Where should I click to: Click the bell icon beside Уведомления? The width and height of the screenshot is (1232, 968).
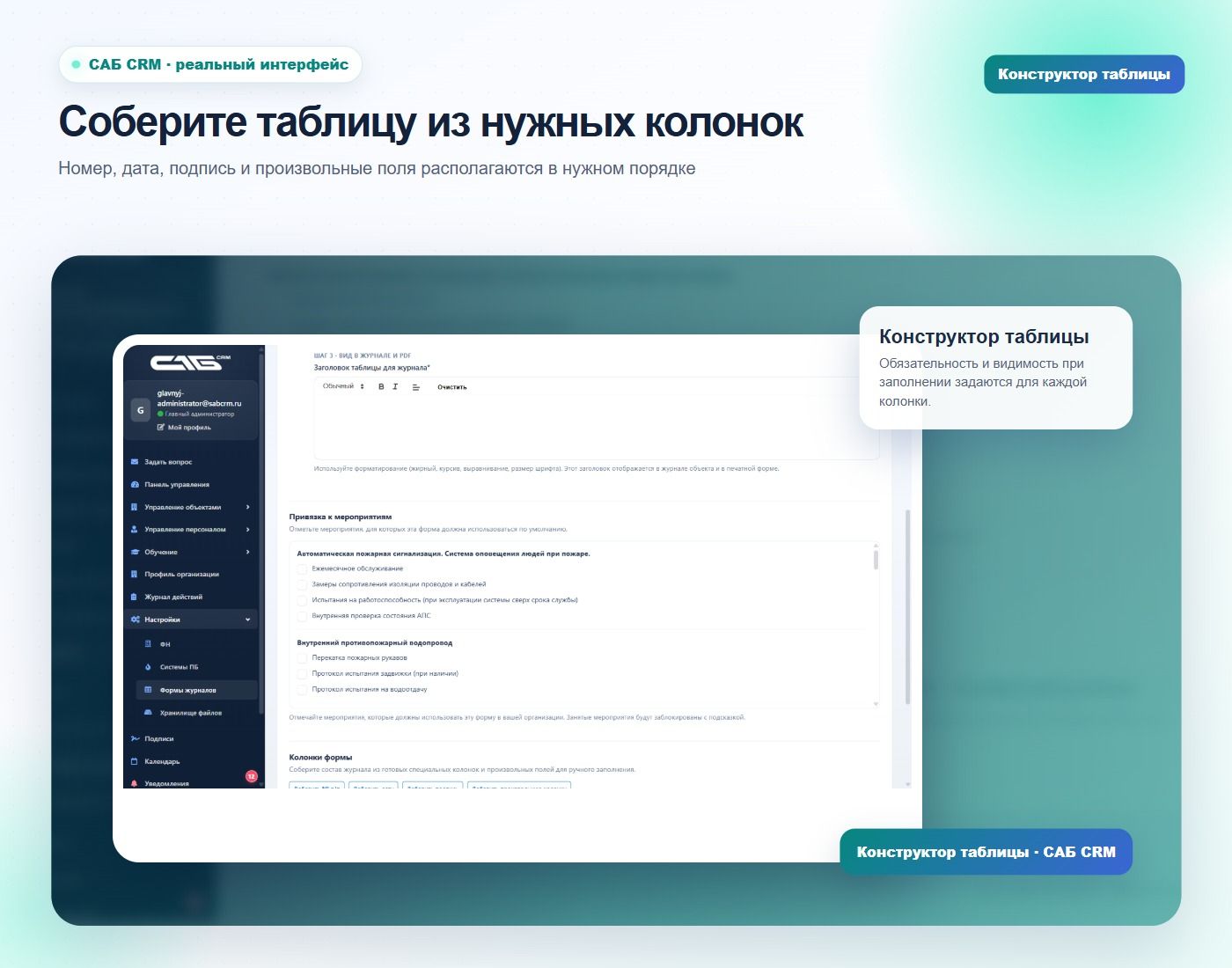click(x=135, y=783)
